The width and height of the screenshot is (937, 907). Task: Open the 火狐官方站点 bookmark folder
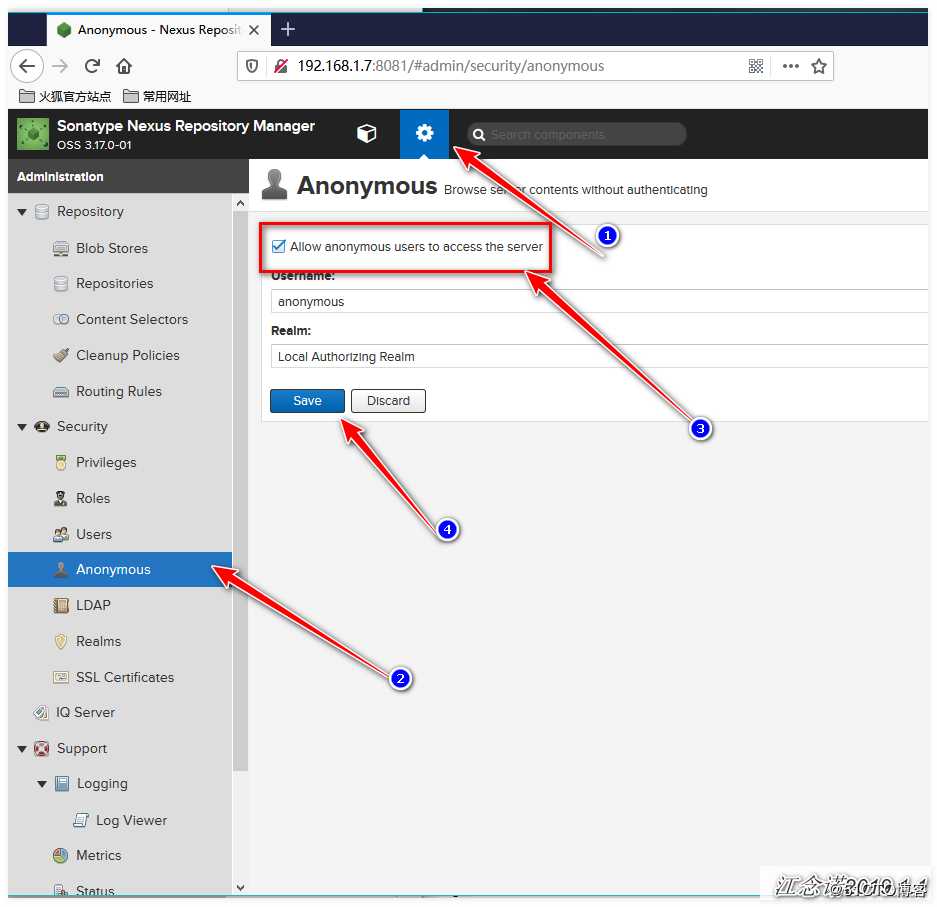pos(65,96)
